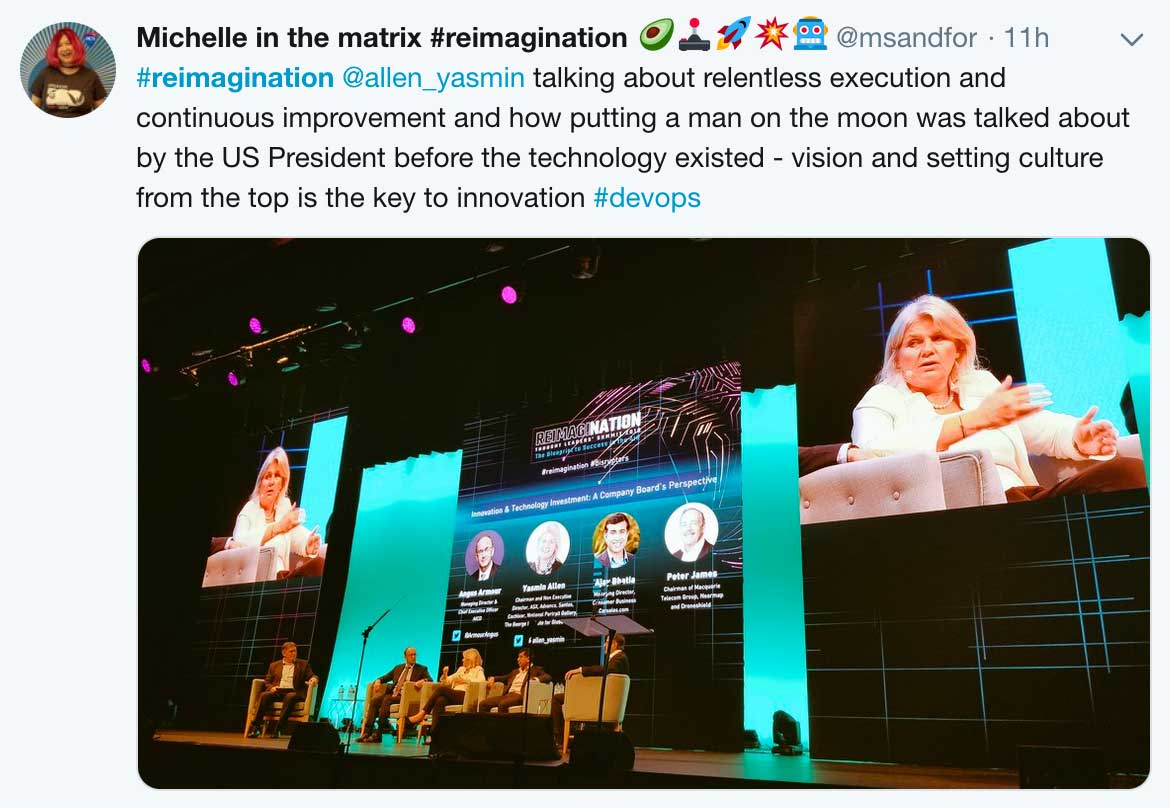Visit the @allen_yasmin mention
Screen dimensions: 1170x808
coord(434,78)
